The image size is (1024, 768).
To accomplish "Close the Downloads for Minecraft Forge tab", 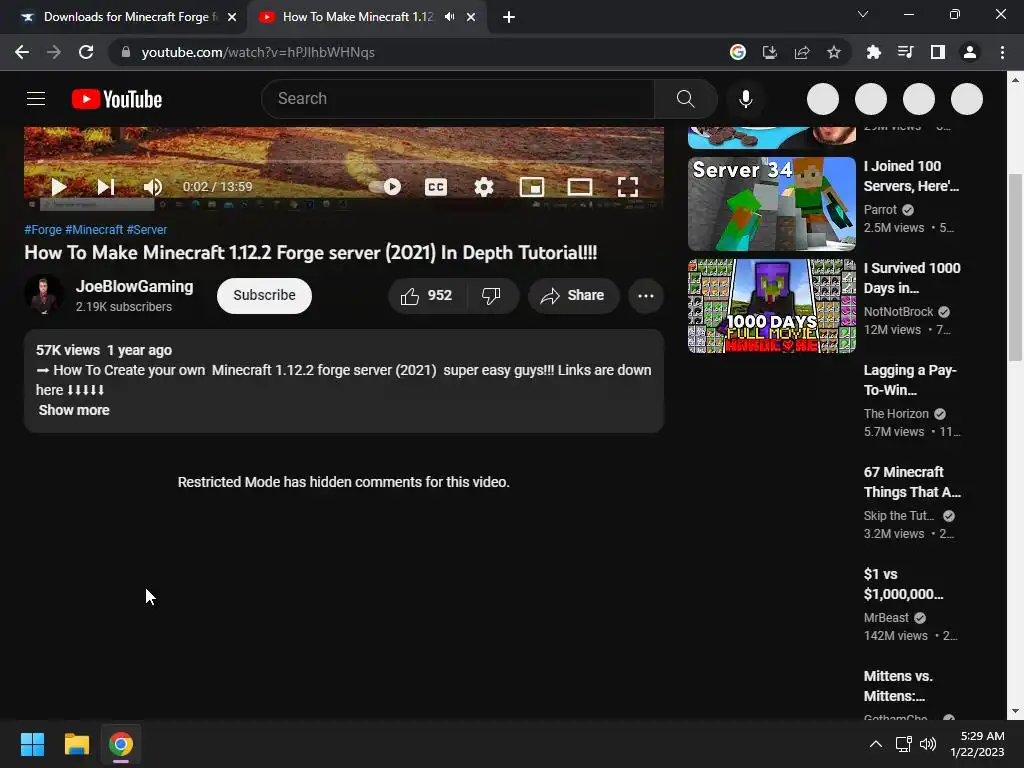I will click(x=232, y=18).
